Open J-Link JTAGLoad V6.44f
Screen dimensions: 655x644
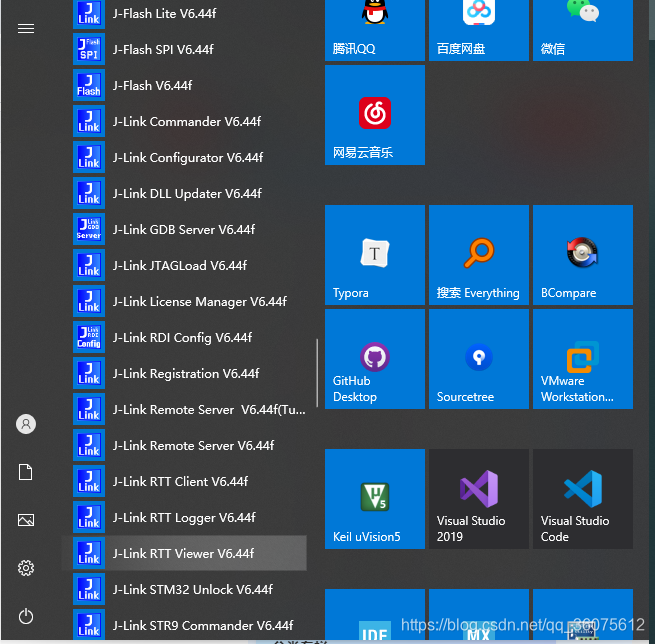pos(184,265)
